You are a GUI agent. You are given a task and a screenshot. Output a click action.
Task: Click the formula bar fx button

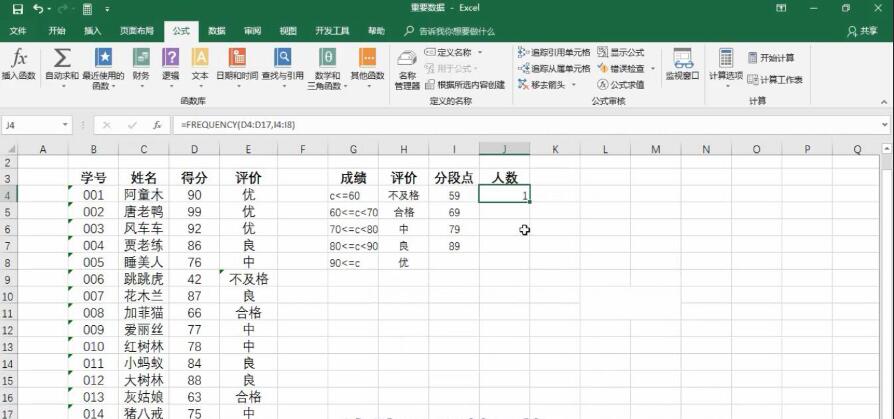pyautogui.click(x=157, y=125)
